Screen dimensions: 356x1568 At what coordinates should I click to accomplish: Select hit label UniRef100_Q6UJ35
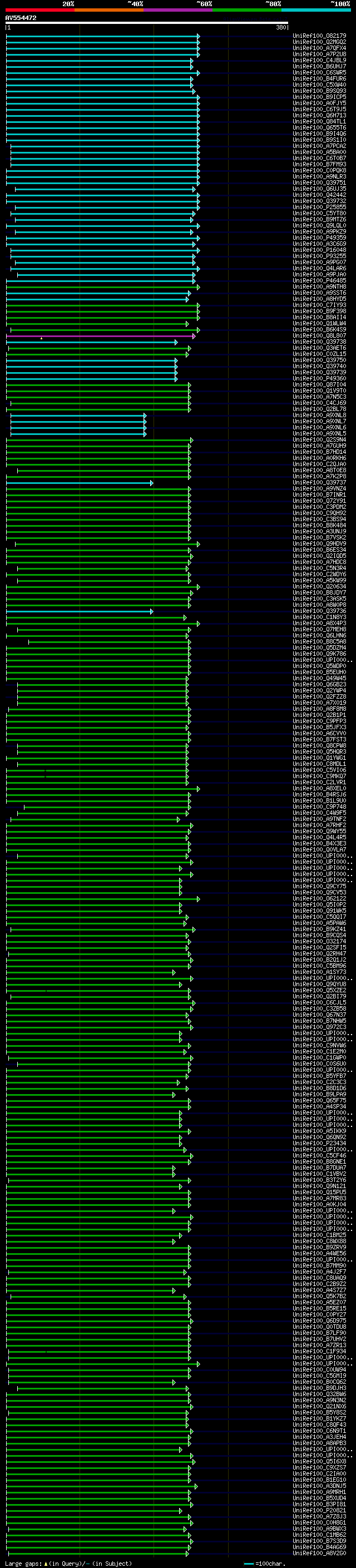pos(319,189)
